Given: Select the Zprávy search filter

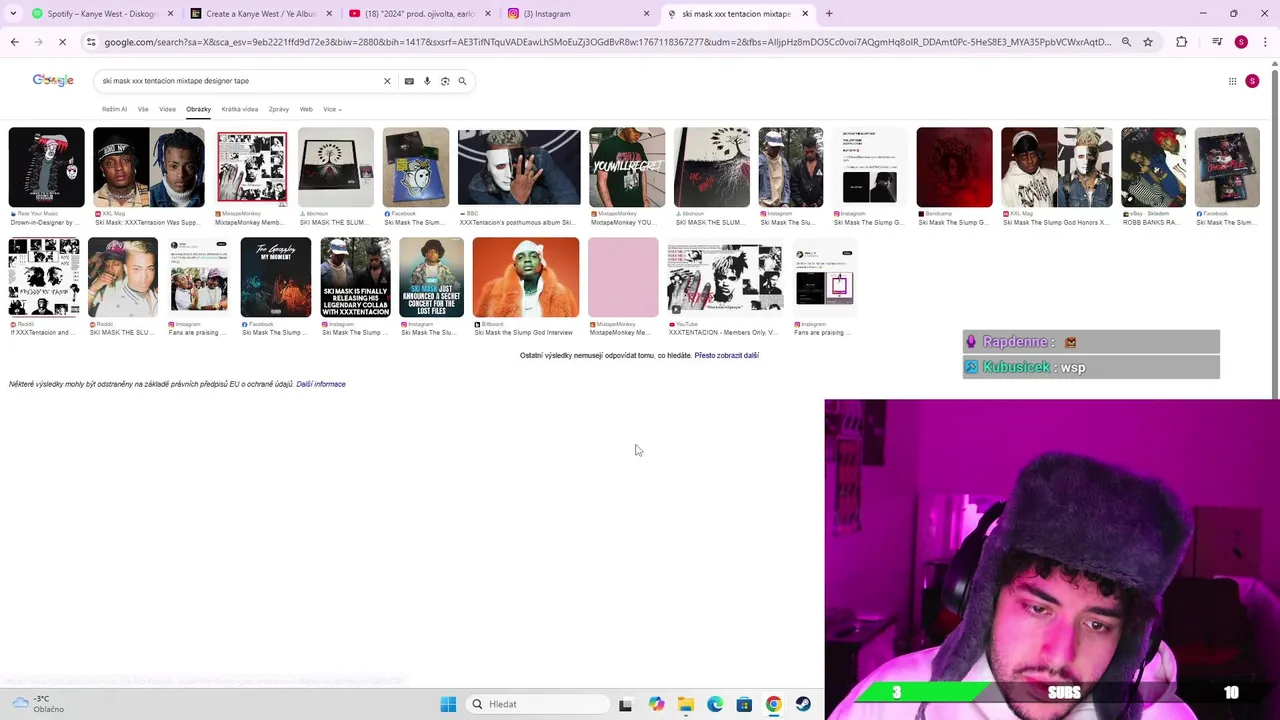Looking at the screenshot, I should pos(279,109).
